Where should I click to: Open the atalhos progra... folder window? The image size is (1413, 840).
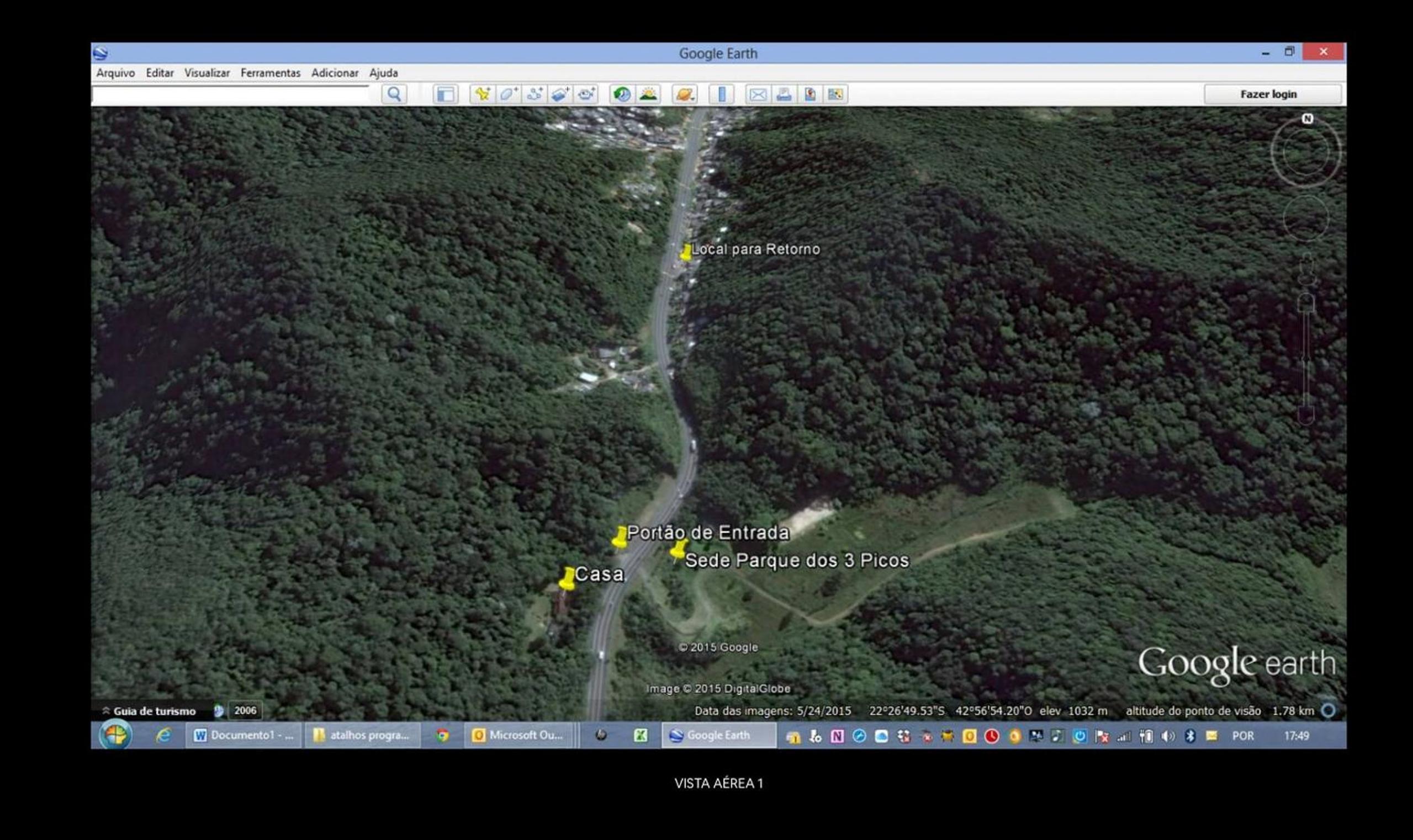[x=362, y=735]
